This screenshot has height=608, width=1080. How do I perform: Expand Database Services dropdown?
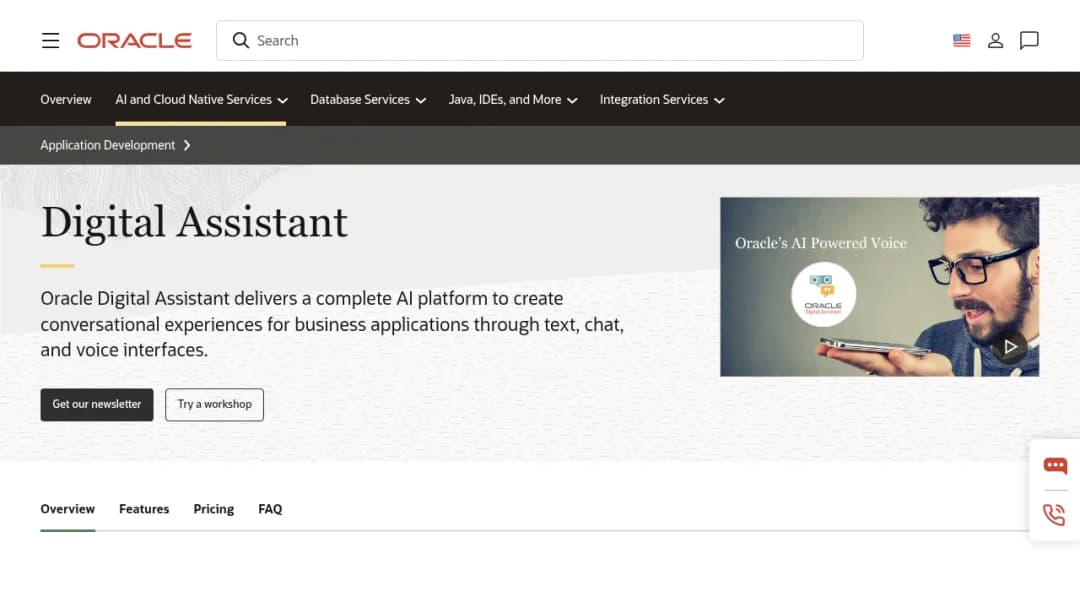point(368,100)
